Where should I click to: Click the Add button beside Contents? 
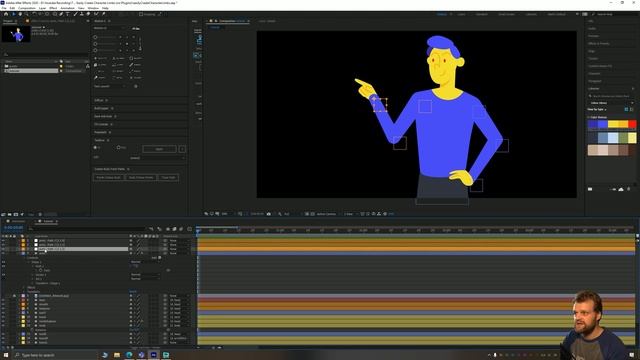point(157,258)
